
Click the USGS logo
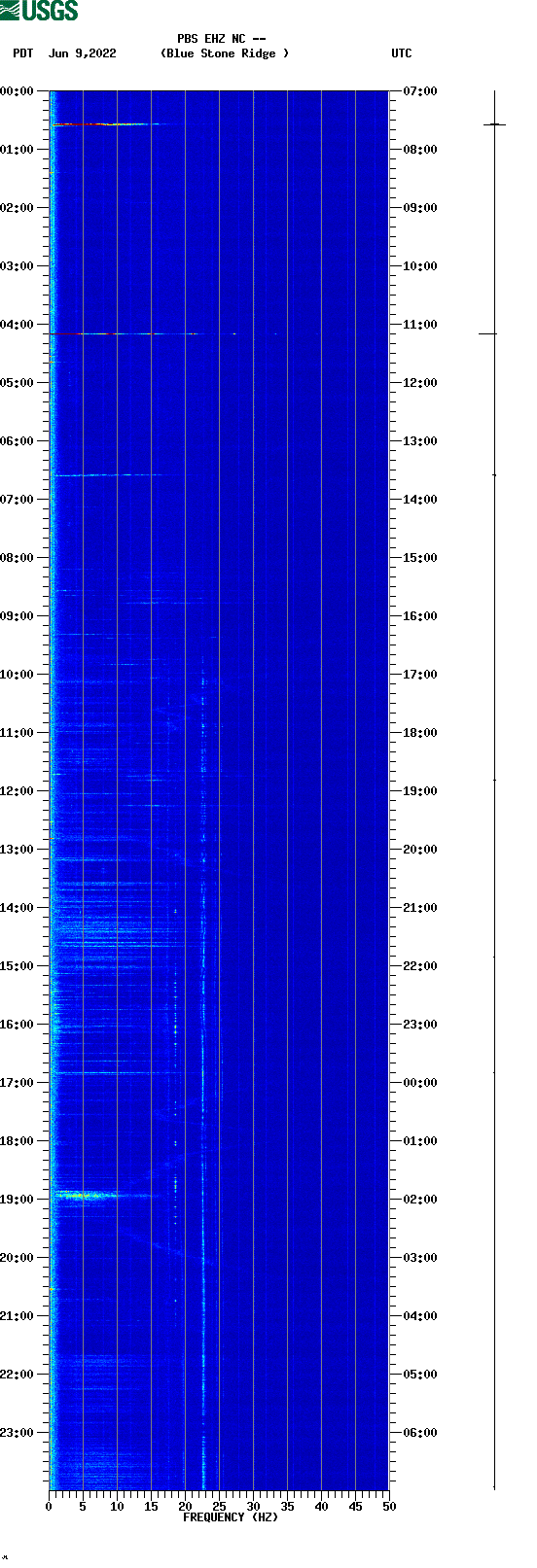(x=39, y=11)
